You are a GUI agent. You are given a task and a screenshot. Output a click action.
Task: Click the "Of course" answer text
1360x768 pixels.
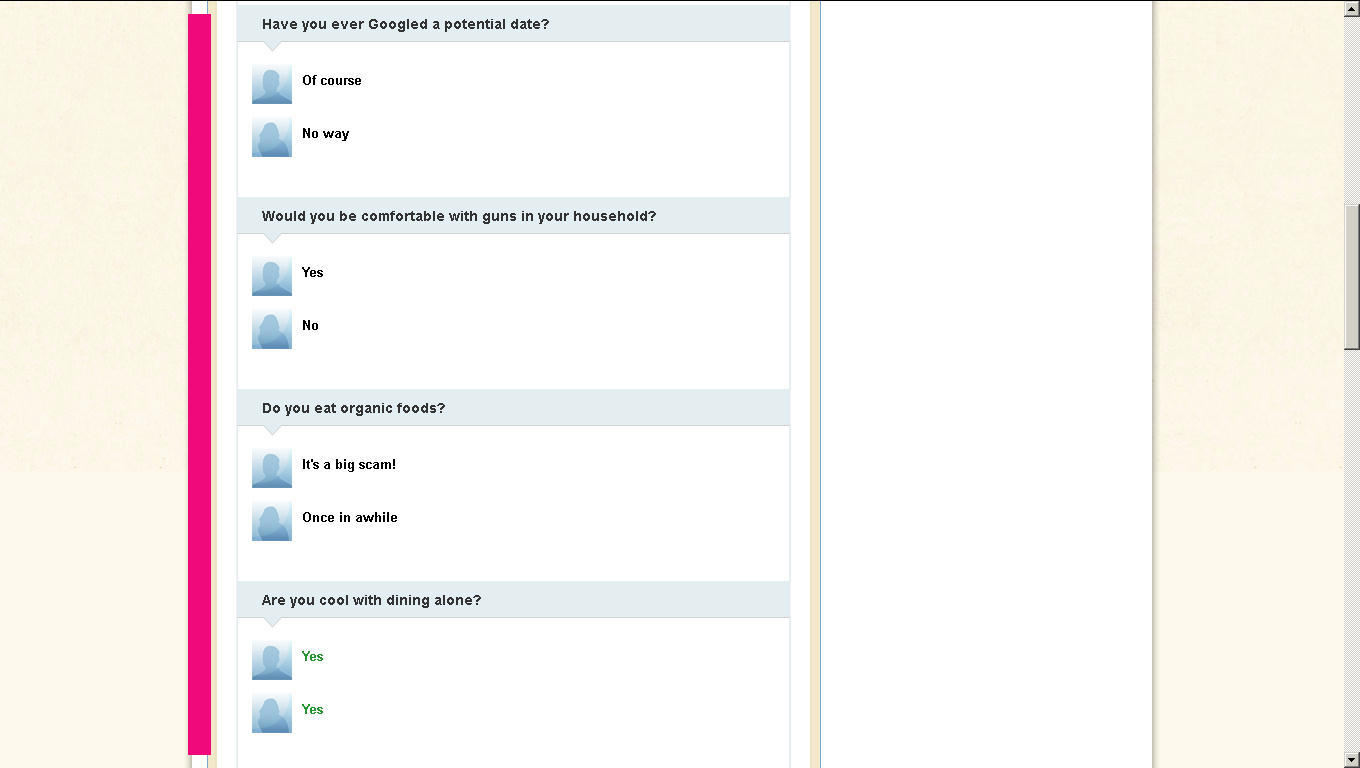[x=332, y=80]
